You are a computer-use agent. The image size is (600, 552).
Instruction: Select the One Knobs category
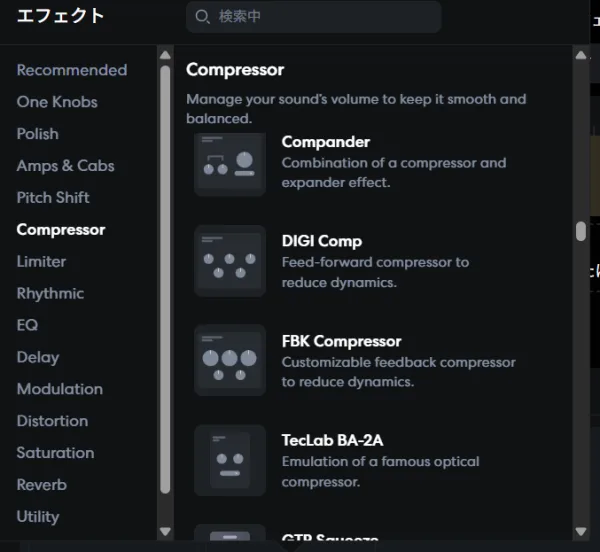tap(57, 102)
